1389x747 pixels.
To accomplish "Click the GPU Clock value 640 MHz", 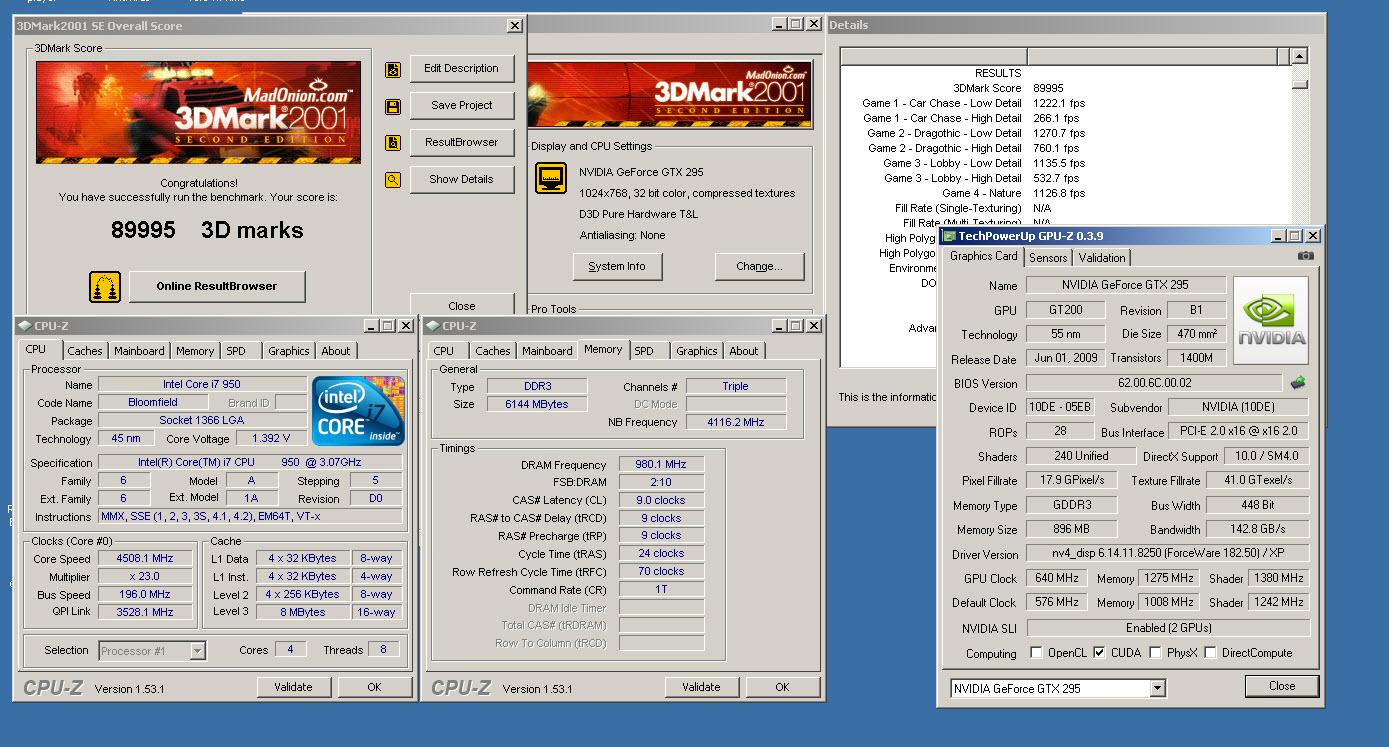I will coord(1057,578).
